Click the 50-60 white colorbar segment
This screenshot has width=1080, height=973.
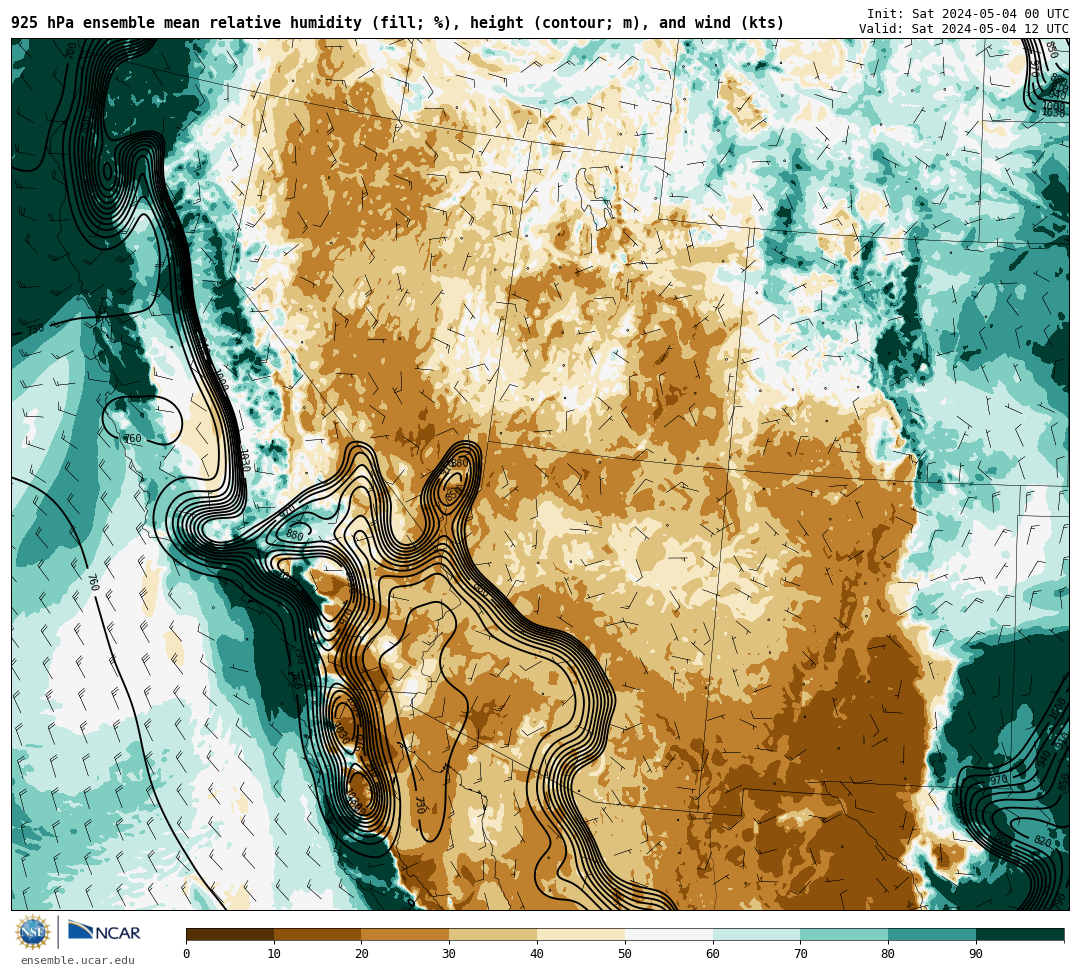pos(669,934)
